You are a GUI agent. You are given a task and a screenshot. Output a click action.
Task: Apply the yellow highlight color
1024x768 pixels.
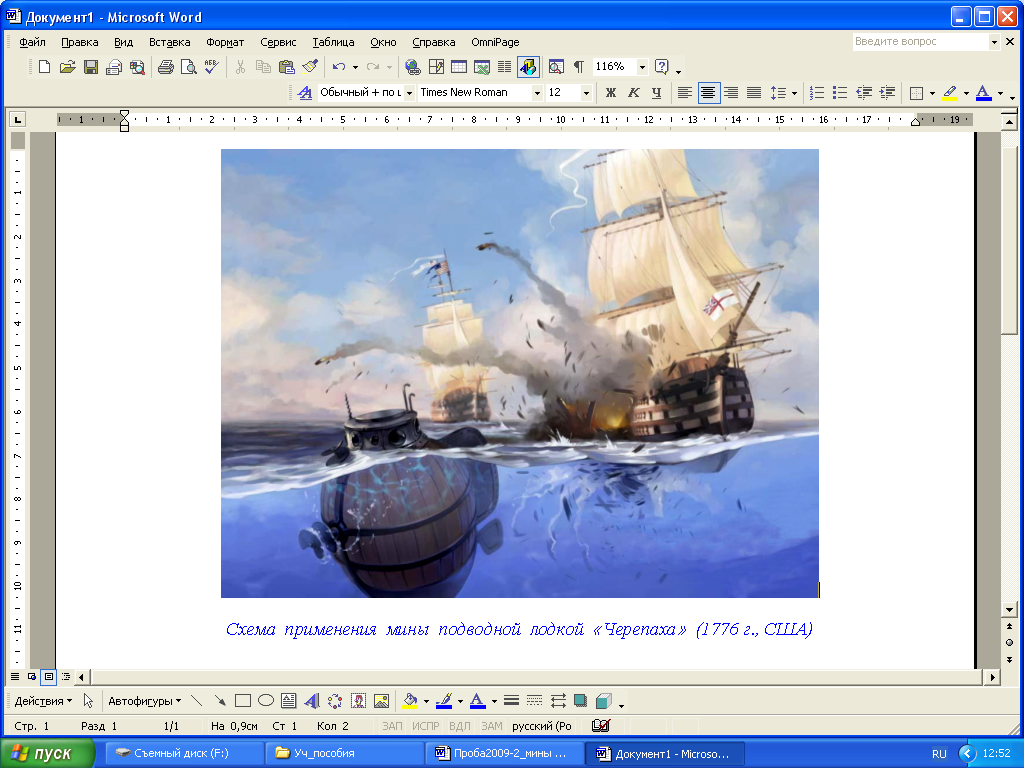click(x=950, y=93)
